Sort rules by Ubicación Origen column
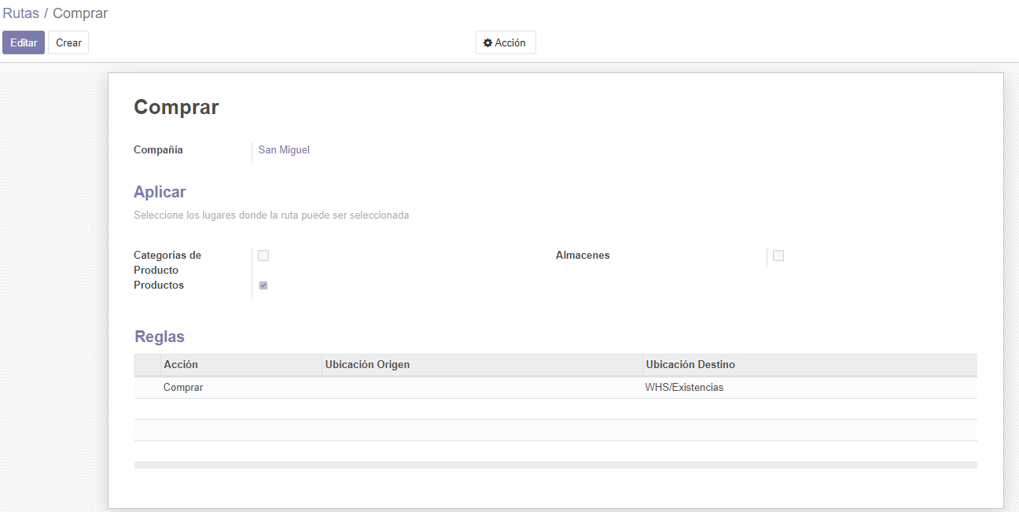1019x512 pixels. 482,365
